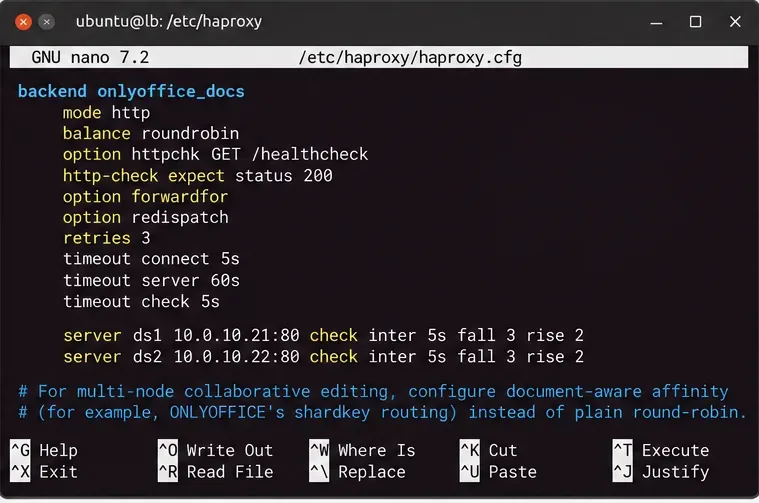Click the 'balance roundrobin' line

click(x=151, y=133)
